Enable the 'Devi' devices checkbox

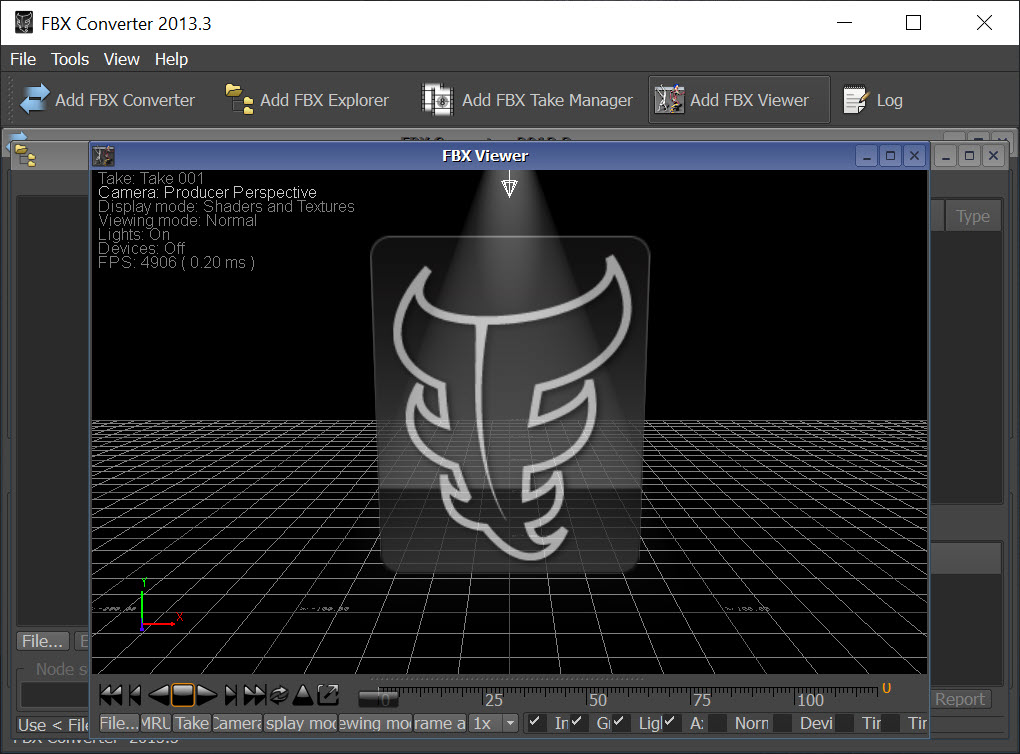tap(783, 723)
